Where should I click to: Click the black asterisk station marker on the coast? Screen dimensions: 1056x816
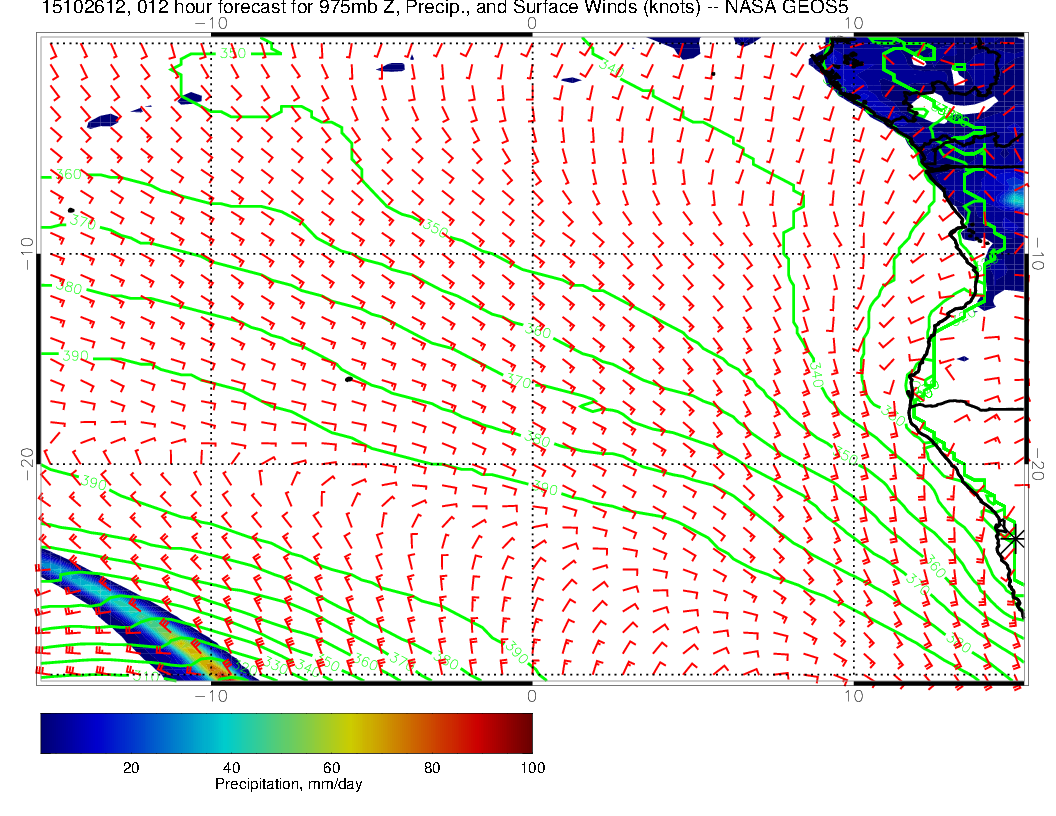(x=1014, y=538)
